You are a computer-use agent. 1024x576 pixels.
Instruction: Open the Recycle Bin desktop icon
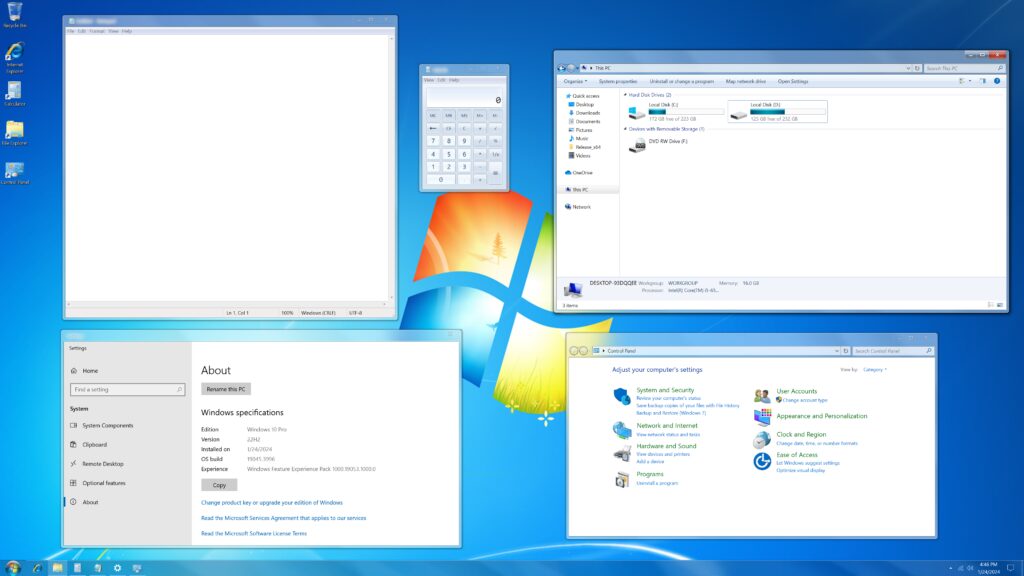click(x=14, y=14)
